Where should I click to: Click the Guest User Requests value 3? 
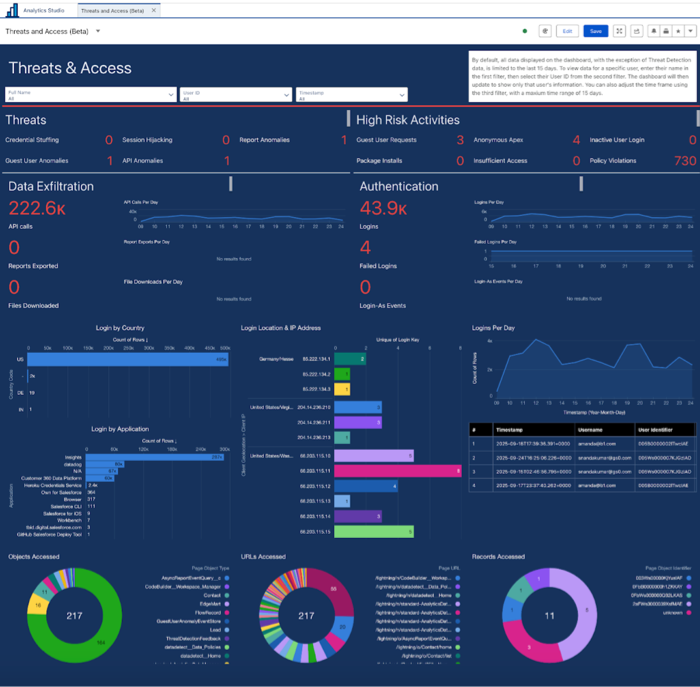pyautogui.click(x=460, y=140)
